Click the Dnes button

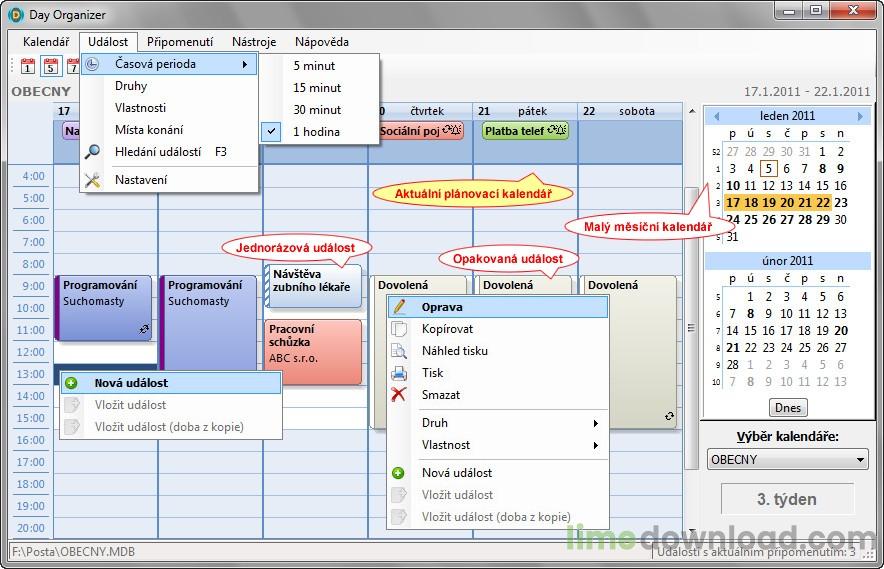pyautogui.click(x=788, y=408)
